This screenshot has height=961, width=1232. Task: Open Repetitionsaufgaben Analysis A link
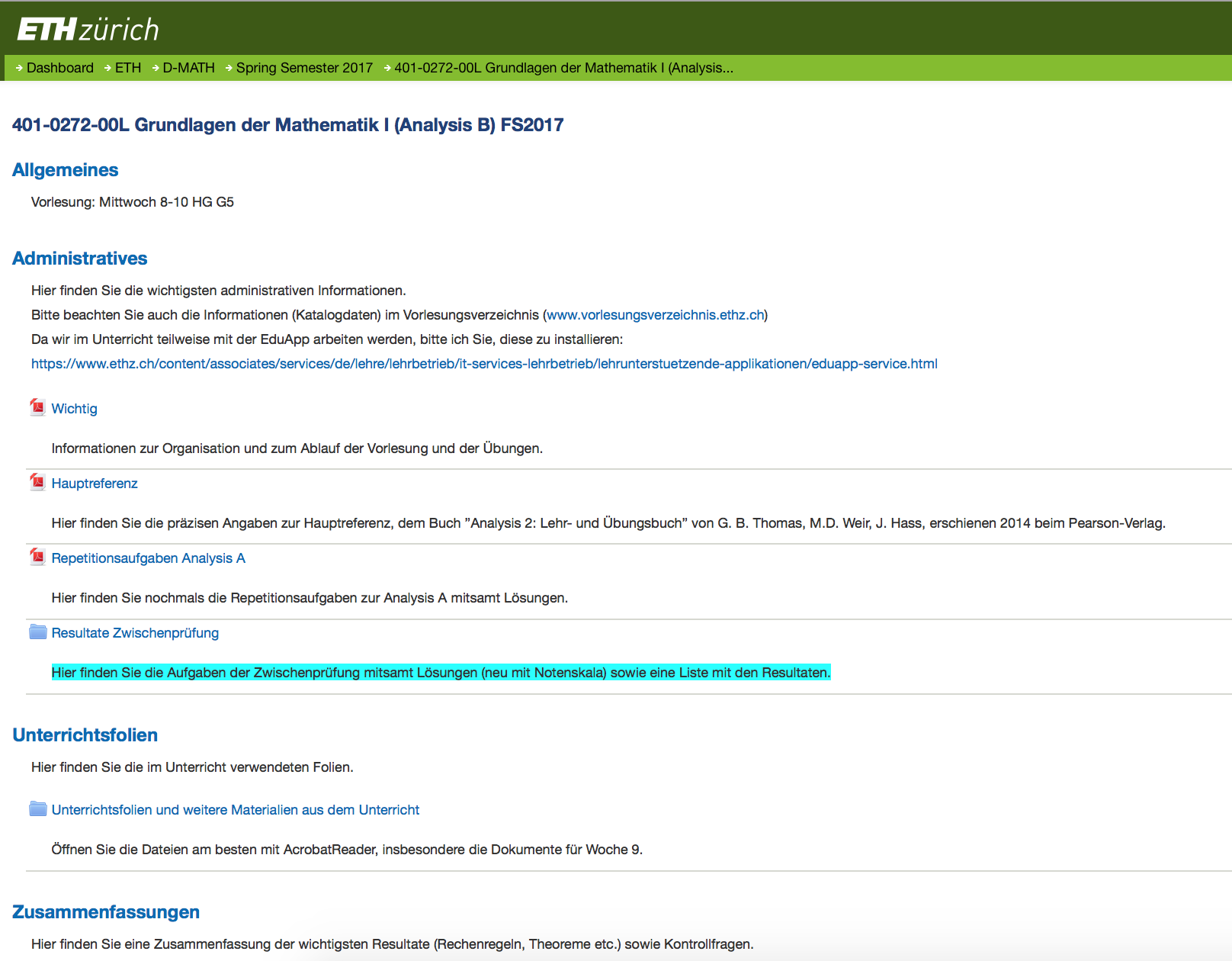(148, 558)
